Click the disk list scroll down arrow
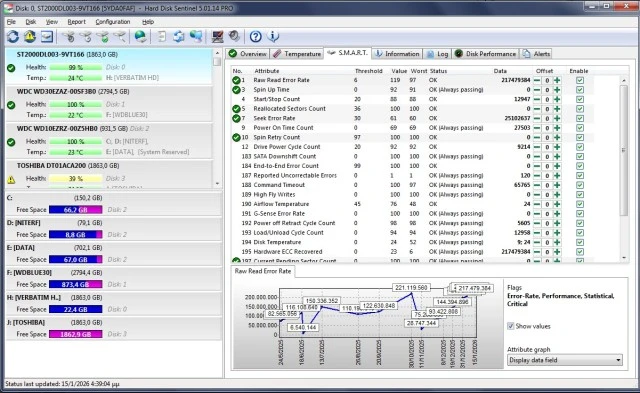640x393 pixels. click(x=217, y=184)
